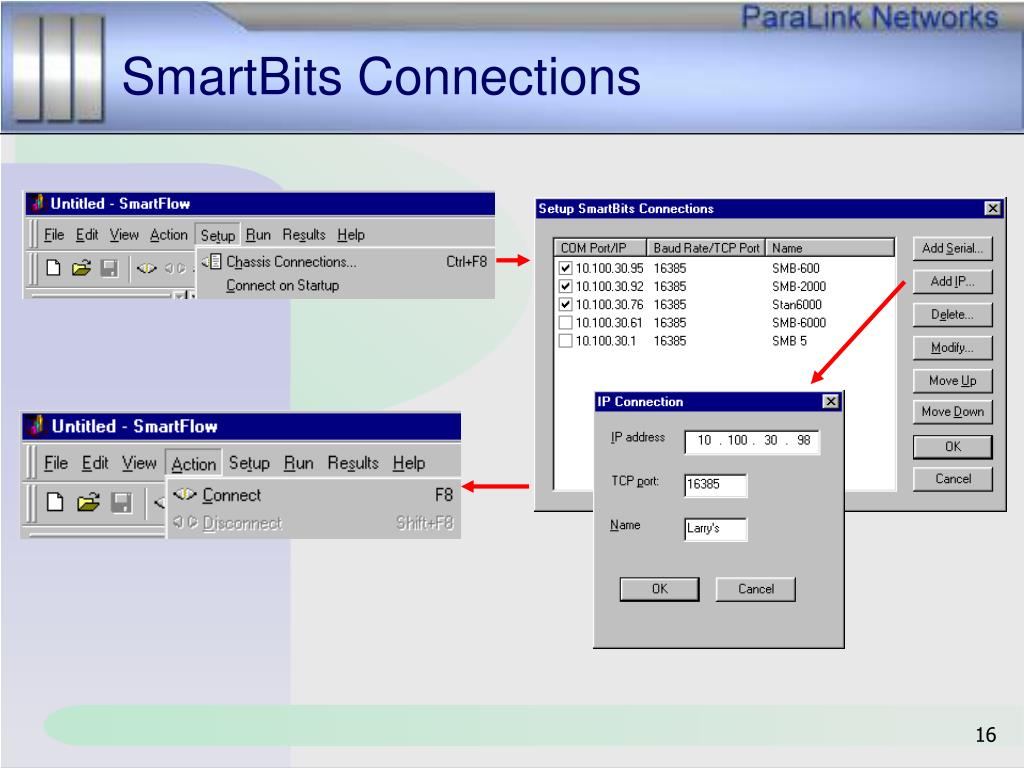
Task: Click New document icon in upper SmartFlow toolbar
Action: point(54,268)
